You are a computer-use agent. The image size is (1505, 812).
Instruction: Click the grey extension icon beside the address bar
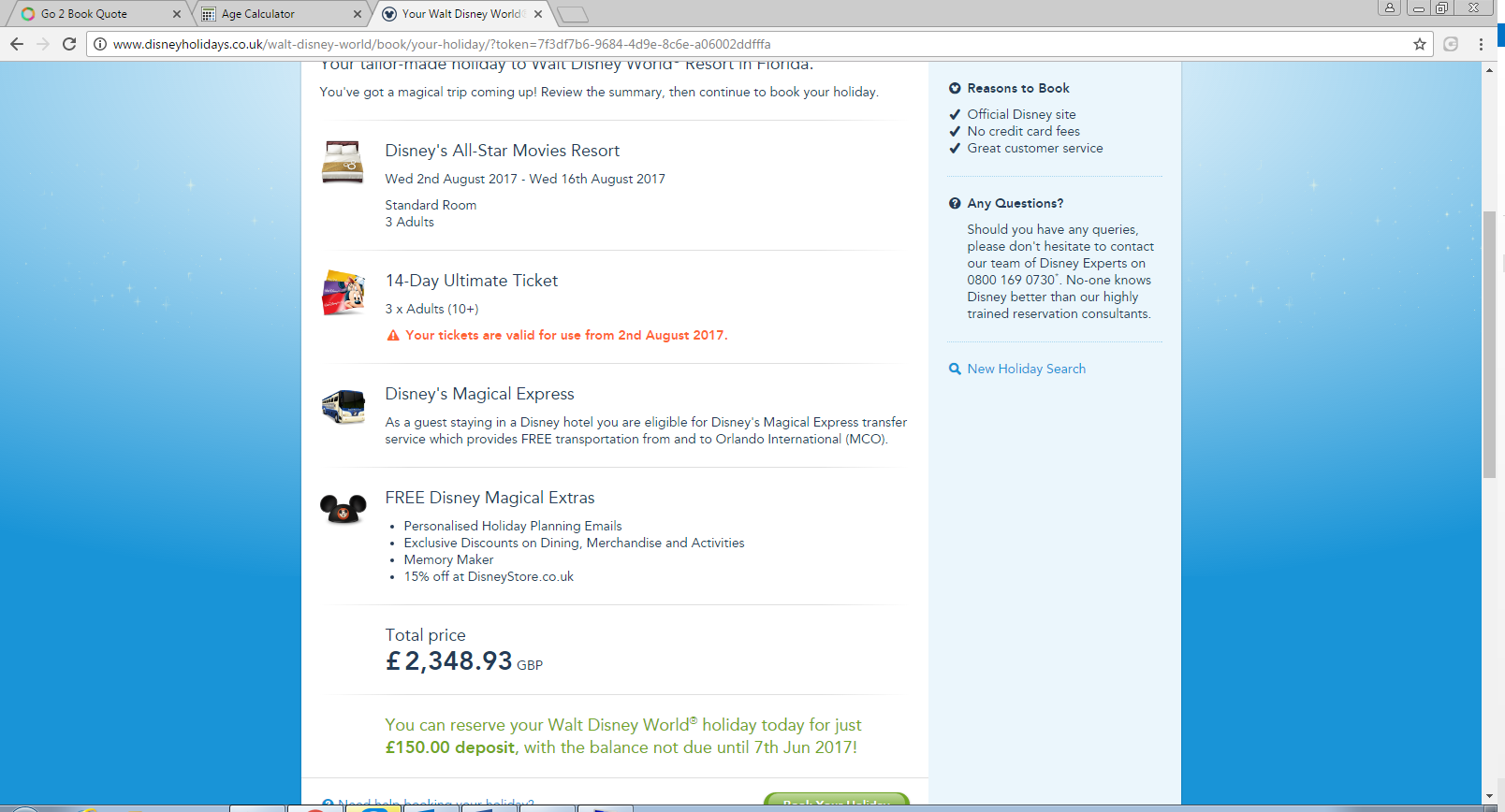(x=1451, y=44)
